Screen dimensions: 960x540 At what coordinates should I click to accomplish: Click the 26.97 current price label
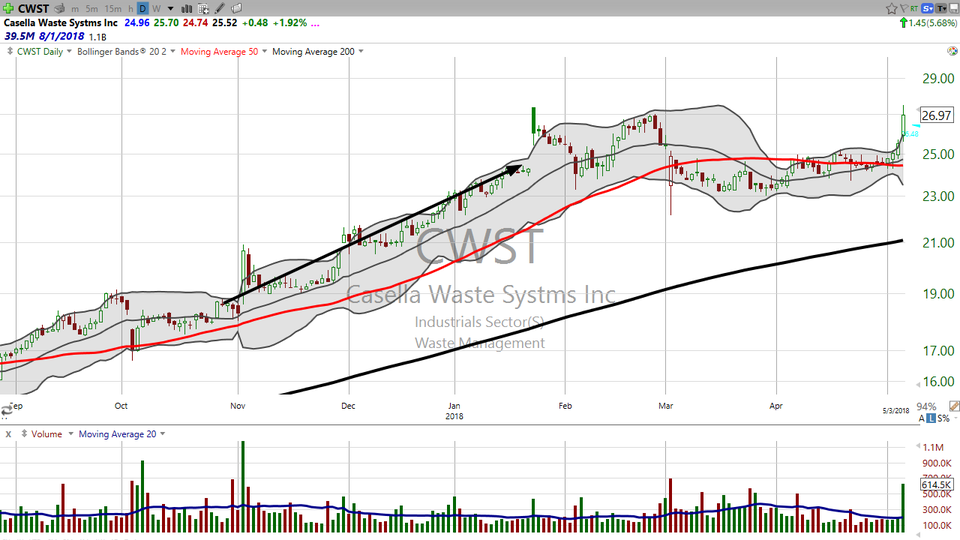[936, 115]
